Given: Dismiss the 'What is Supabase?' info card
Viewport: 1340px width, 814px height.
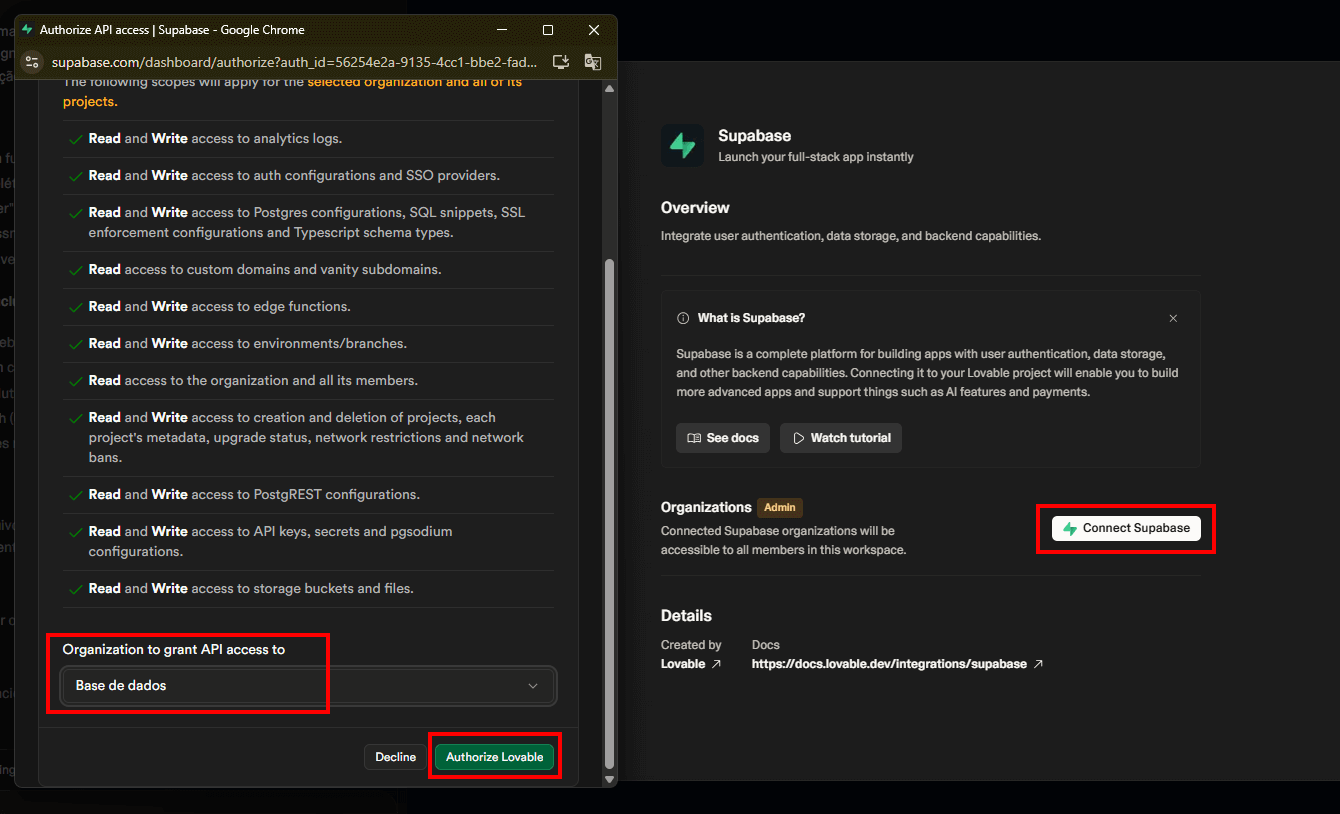Looking at the screenshot, I should (1173, 318).
